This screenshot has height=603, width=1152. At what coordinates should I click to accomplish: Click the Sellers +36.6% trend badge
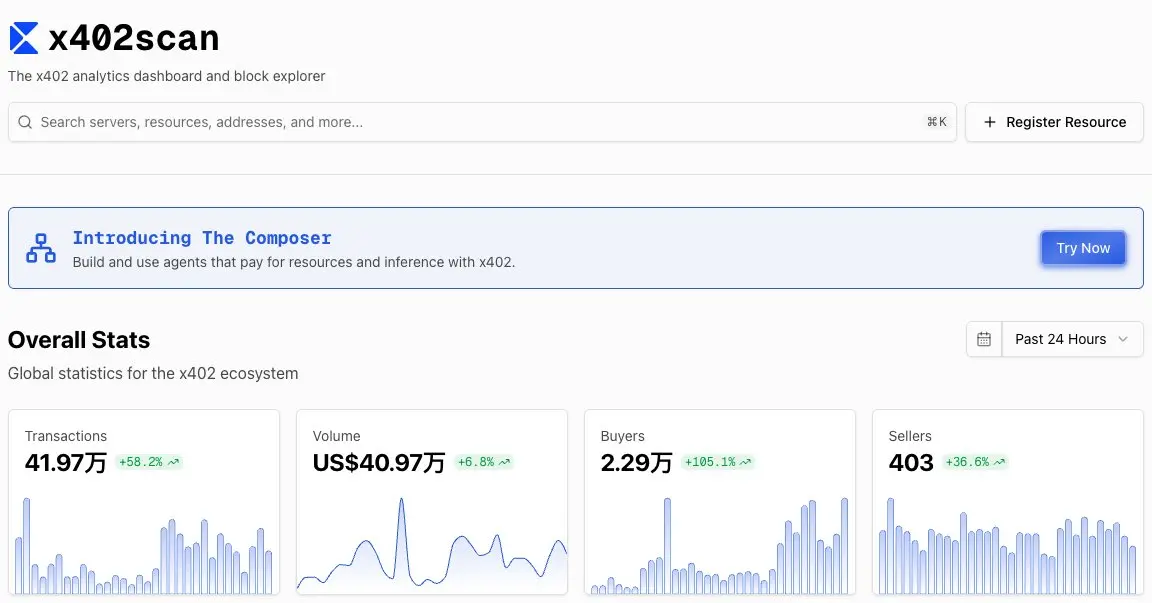pyautogui.click(x=975, y=462)
